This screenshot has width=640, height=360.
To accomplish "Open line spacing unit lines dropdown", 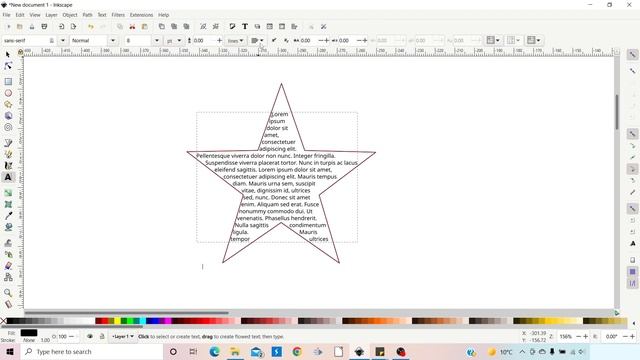I will click(236, 40).
